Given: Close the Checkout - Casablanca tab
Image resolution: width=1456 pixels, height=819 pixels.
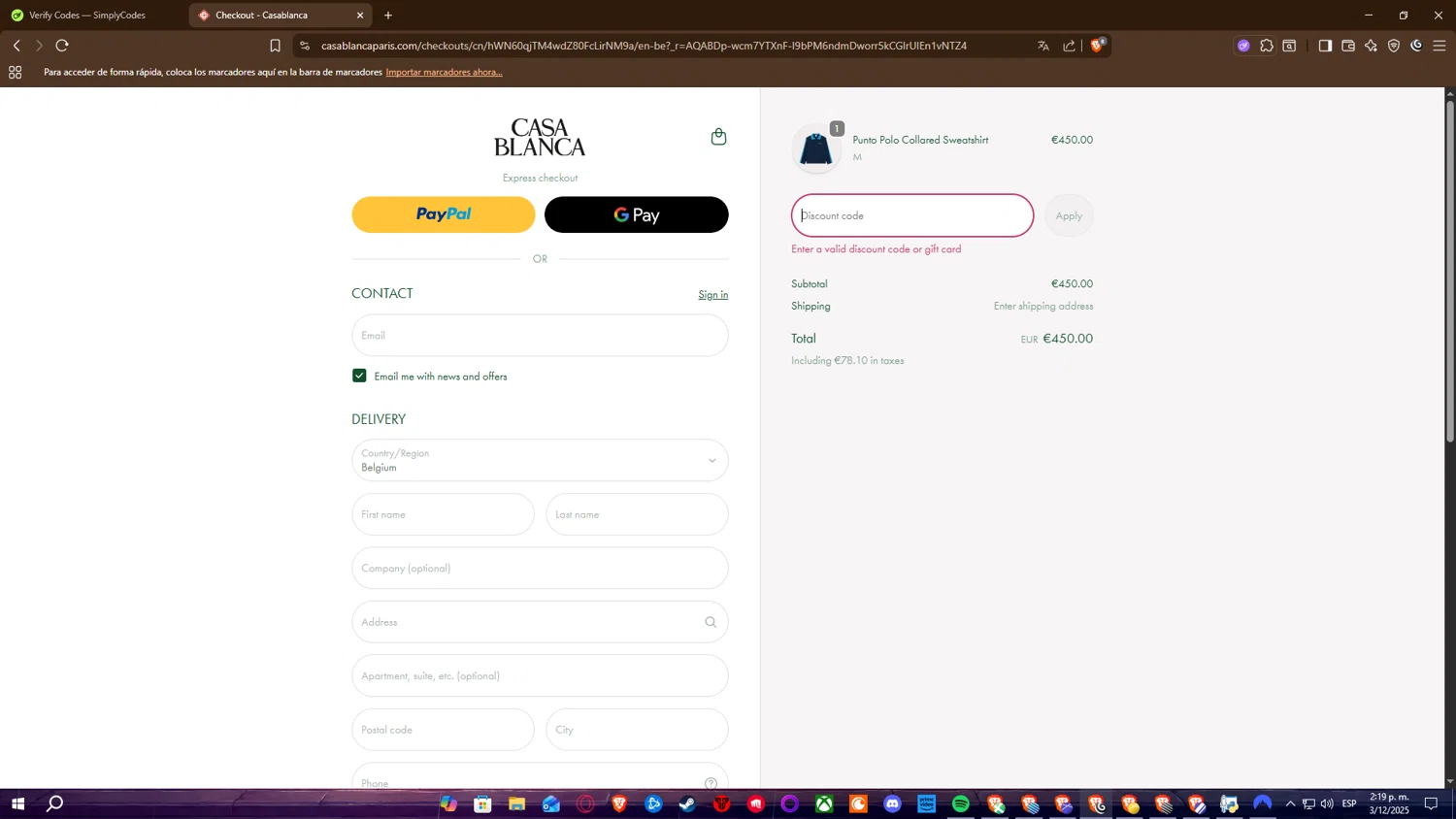Looking at the screenshot, I should 360,15.
